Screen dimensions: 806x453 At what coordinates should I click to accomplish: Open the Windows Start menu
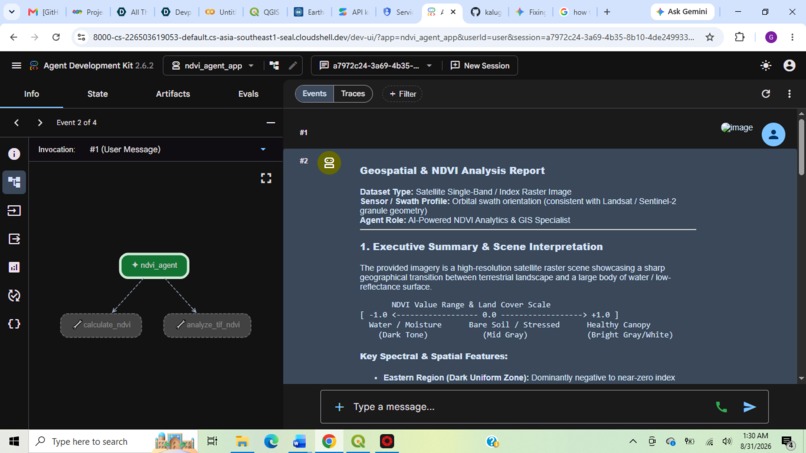14,441
